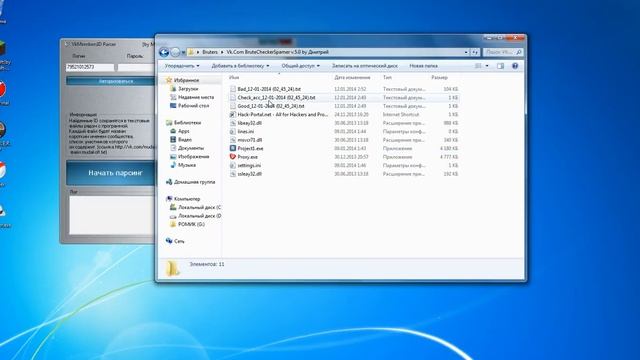The image size is (640, 360).
Task: Click login field in VkMemberID Parser window
Action: [x=90, y=67]
